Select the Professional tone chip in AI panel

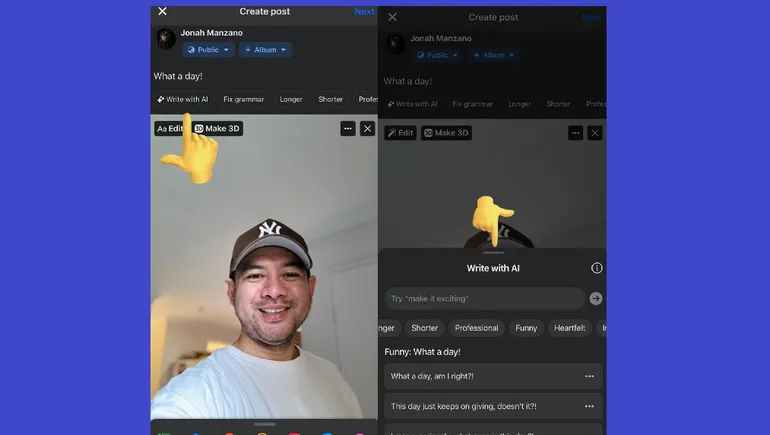(476, 328)
